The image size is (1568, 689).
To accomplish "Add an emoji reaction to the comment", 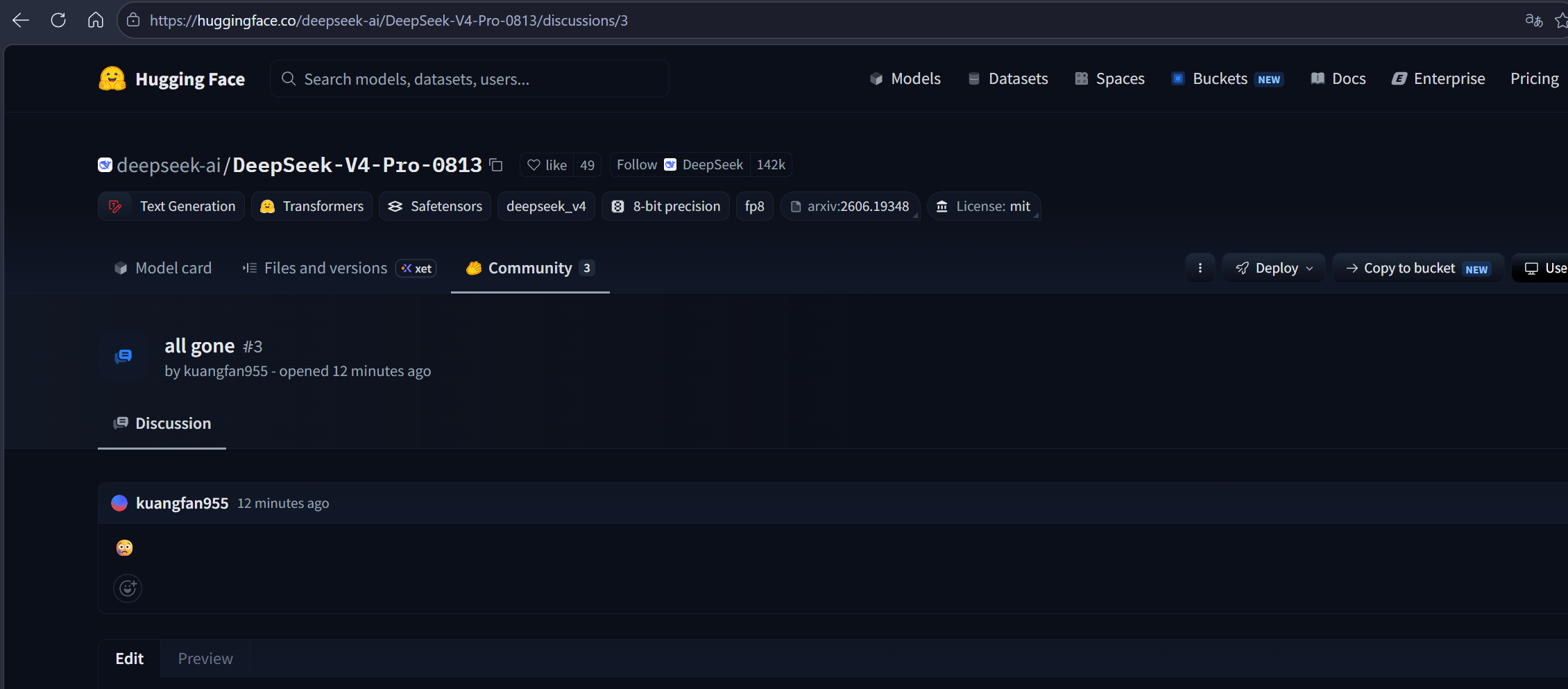I will [128, 588].
